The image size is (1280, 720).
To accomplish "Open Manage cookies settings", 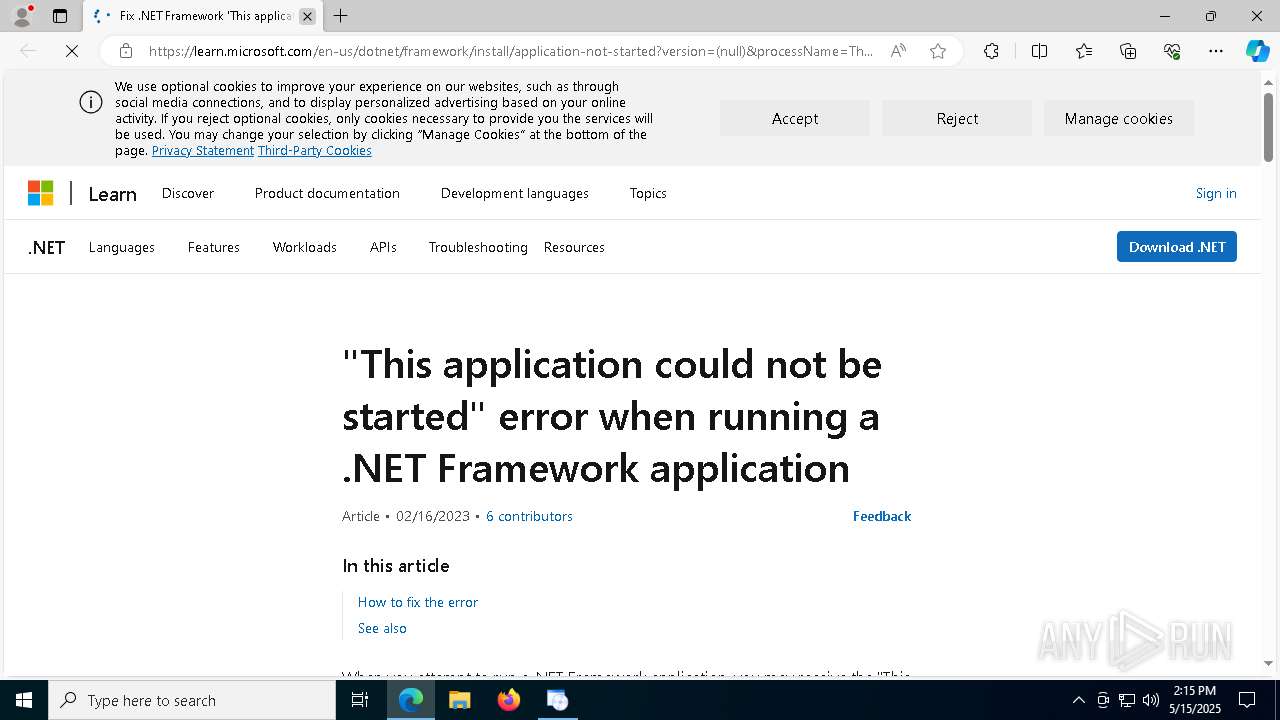I will coord(1119,118).
